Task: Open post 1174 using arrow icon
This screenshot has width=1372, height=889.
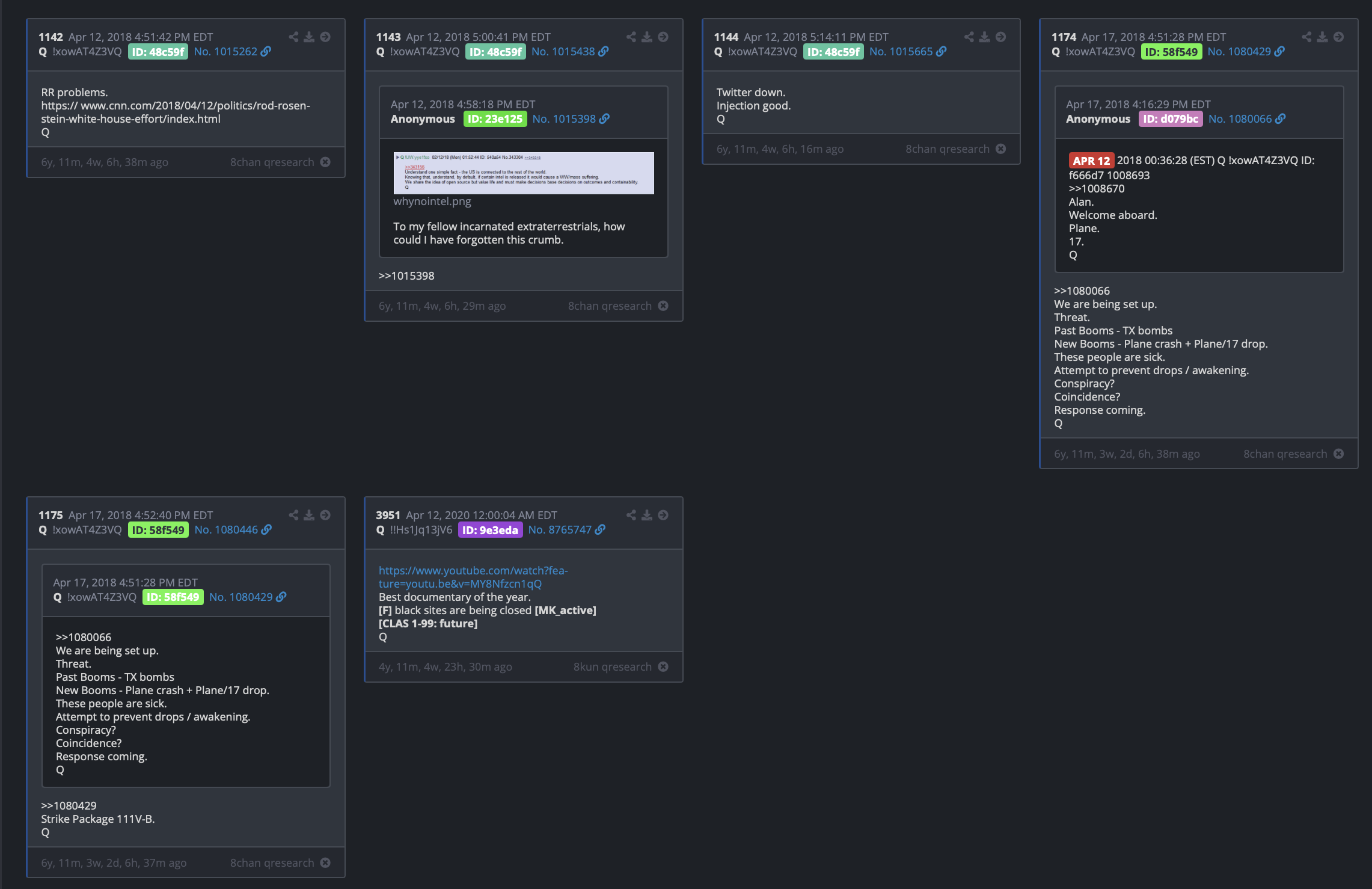Action: point(1339,37)
